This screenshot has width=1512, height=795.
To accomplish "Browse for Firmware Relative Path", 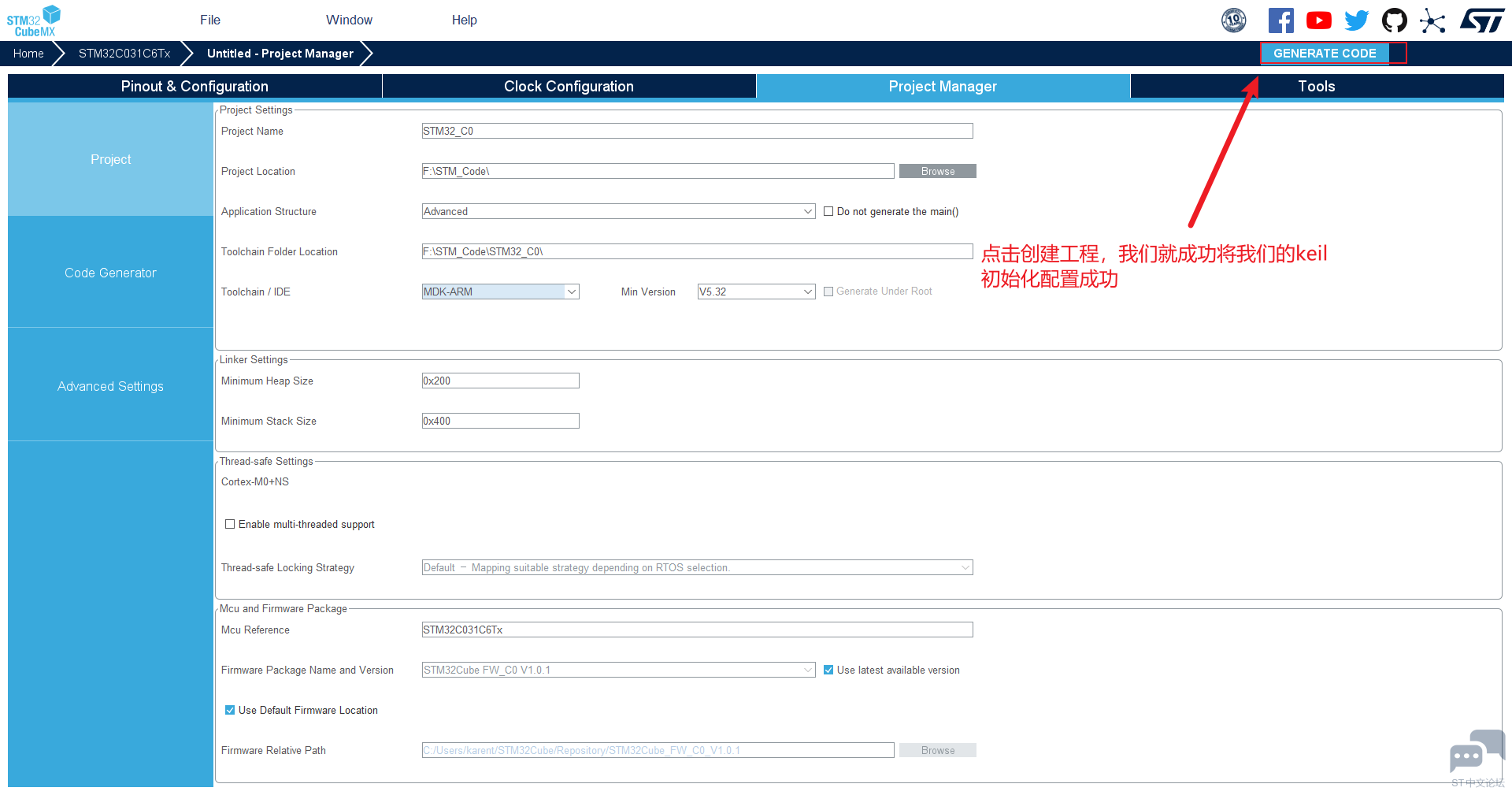I will (x=938, y=750).
